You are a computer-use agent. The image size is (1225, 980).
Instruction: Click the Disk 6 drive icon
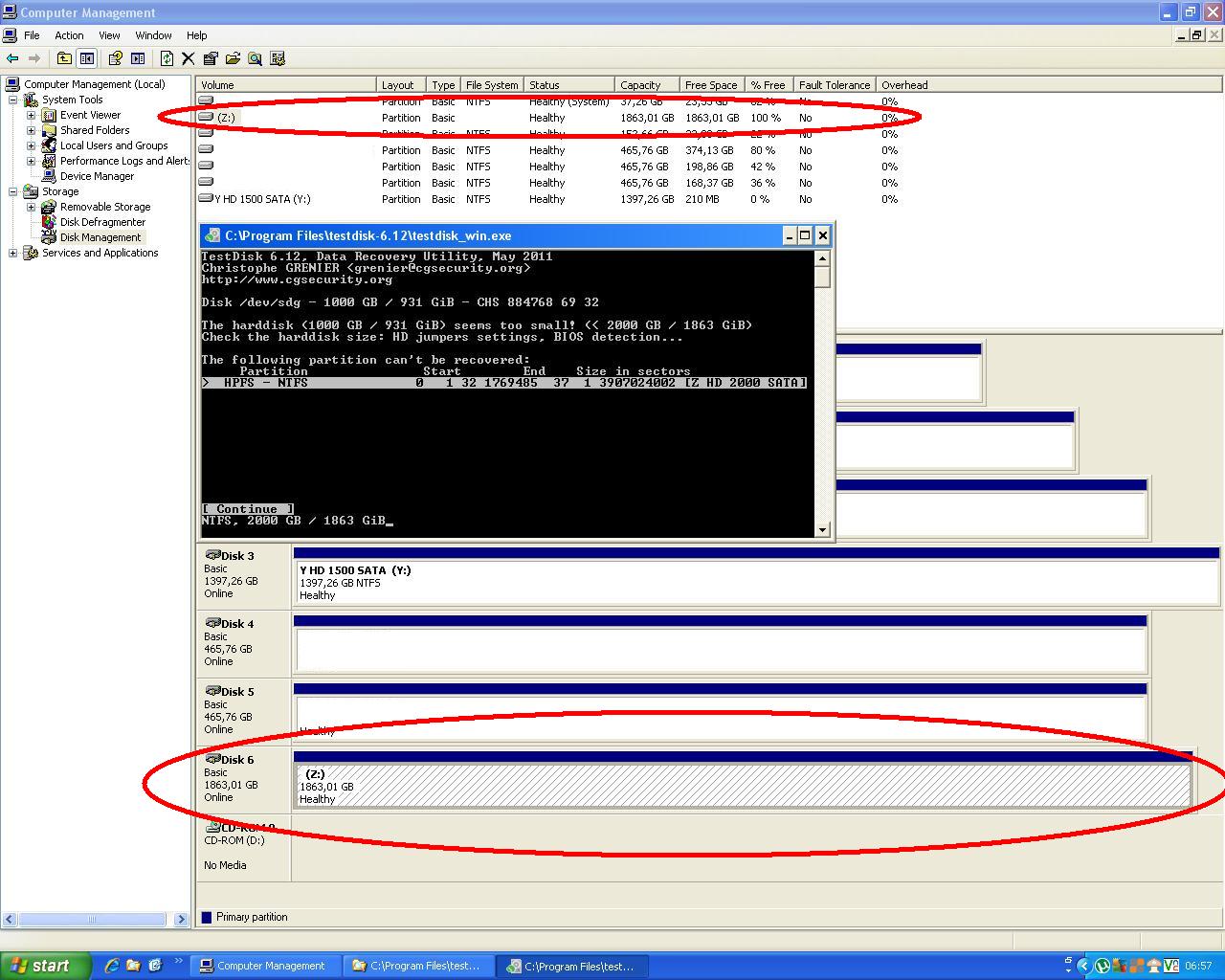coord(212,759)
